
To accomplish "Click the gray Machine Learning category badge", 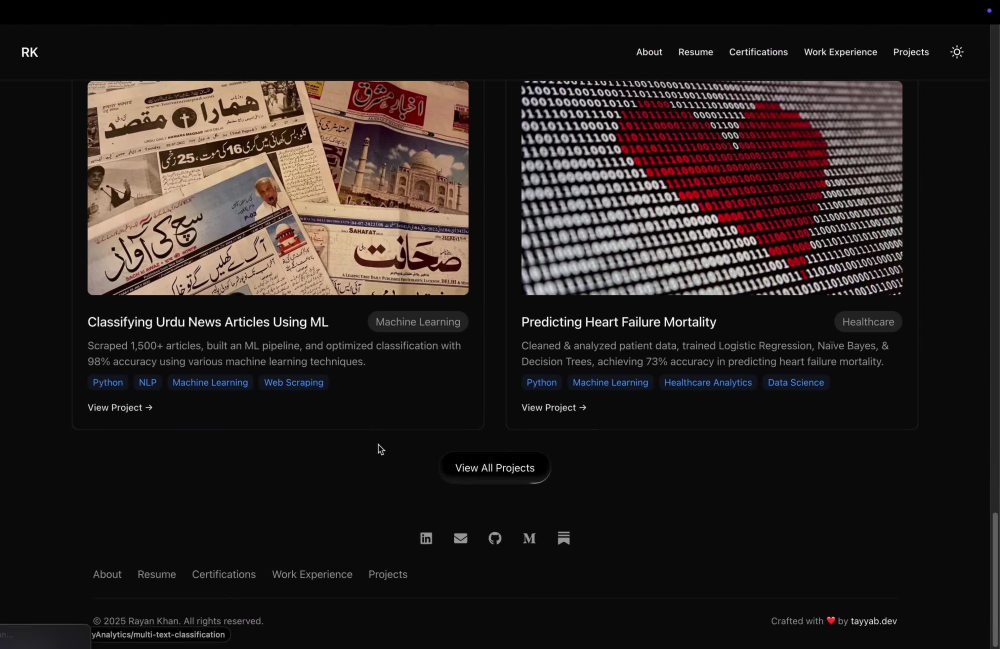I will (x=418, y=322).
